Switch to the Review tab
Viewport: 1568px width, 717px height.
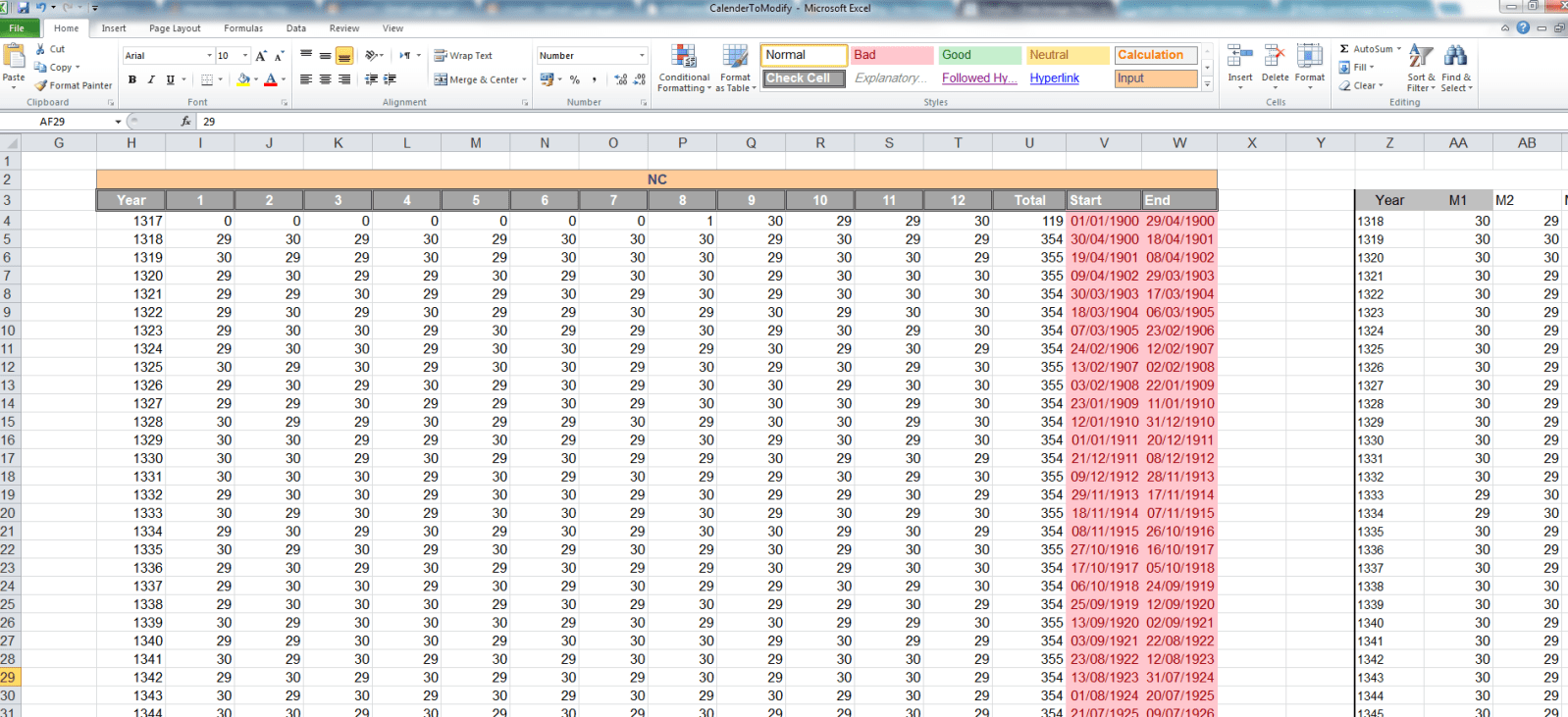coord(344,28)
